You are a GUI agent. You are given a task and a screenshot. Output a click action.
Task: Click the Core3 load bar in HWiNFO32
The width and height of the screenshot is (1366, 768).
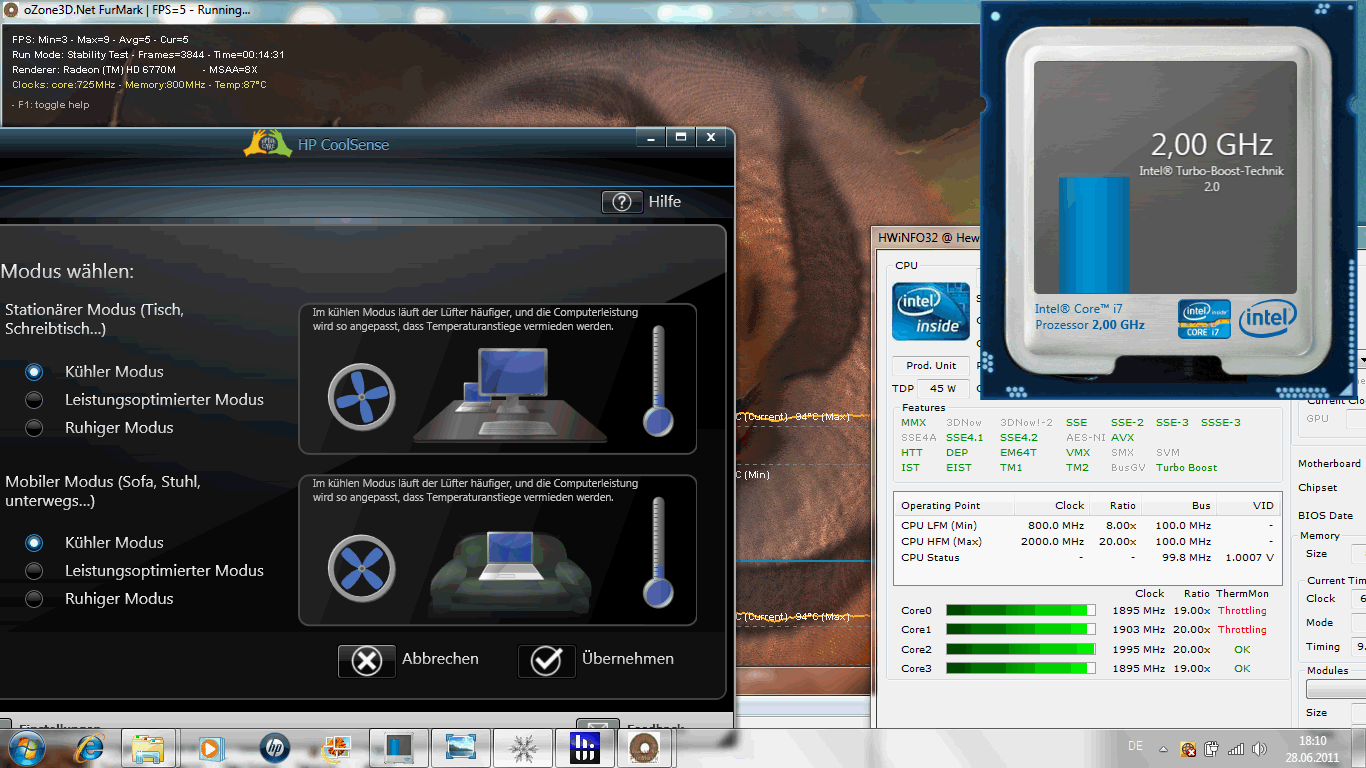click(x=1021, y=668)
